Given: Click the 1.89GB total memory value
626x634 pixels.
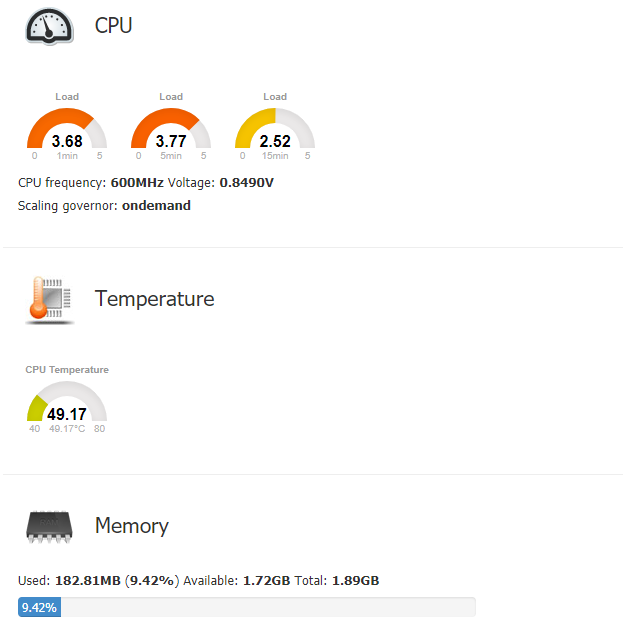Looking at the screenshot, I should 355,580.
